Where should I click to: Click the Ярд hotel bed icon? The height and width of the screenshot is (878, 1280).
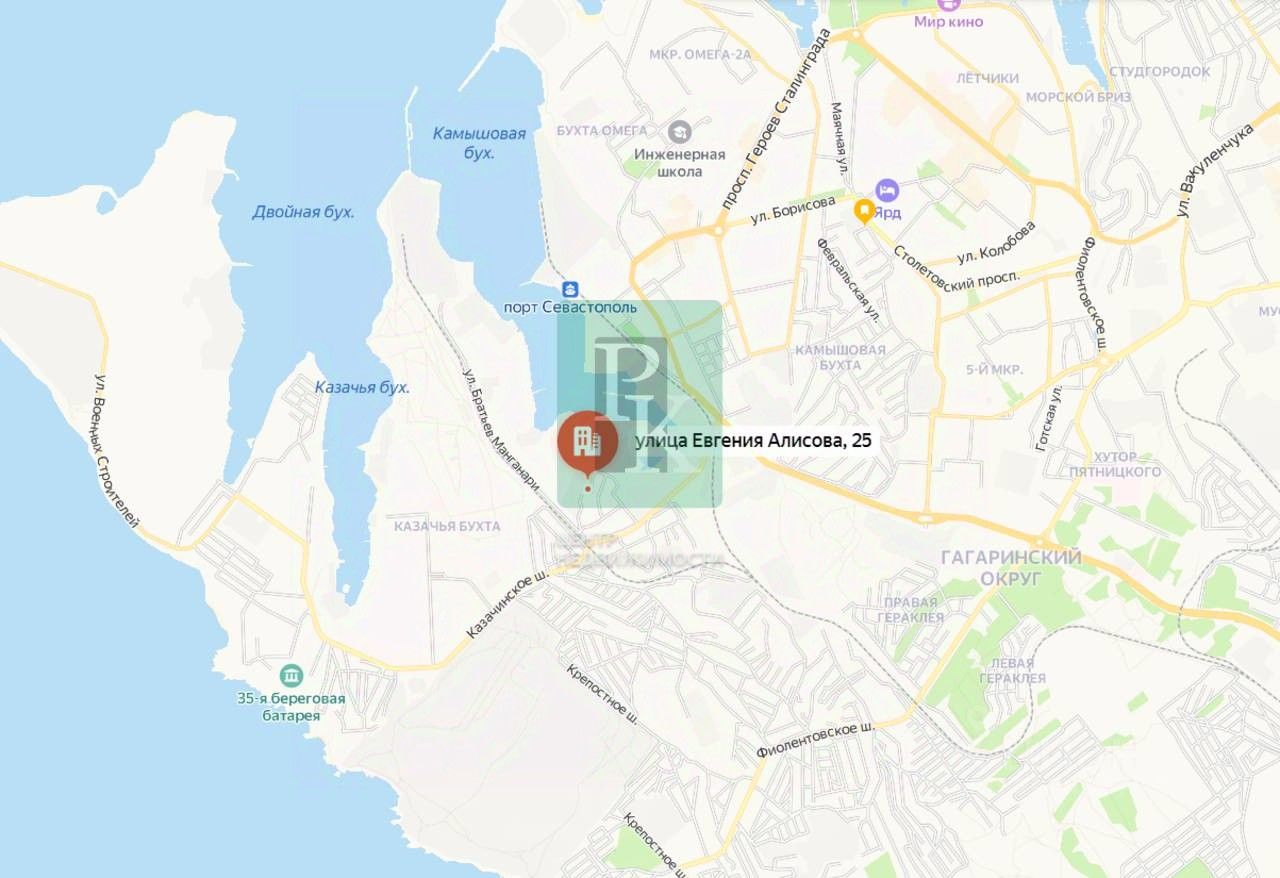point(886,189)
